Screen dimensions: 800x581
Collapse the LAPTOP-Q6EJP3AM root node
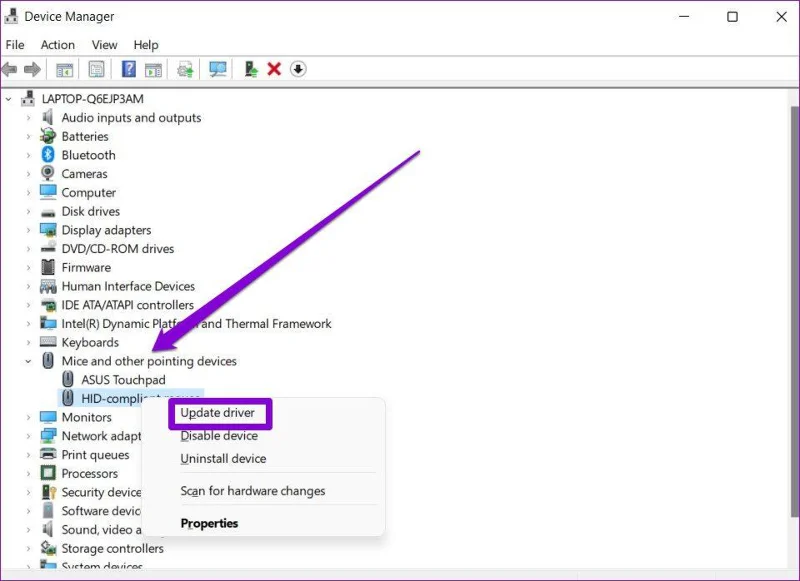(9, 99)
